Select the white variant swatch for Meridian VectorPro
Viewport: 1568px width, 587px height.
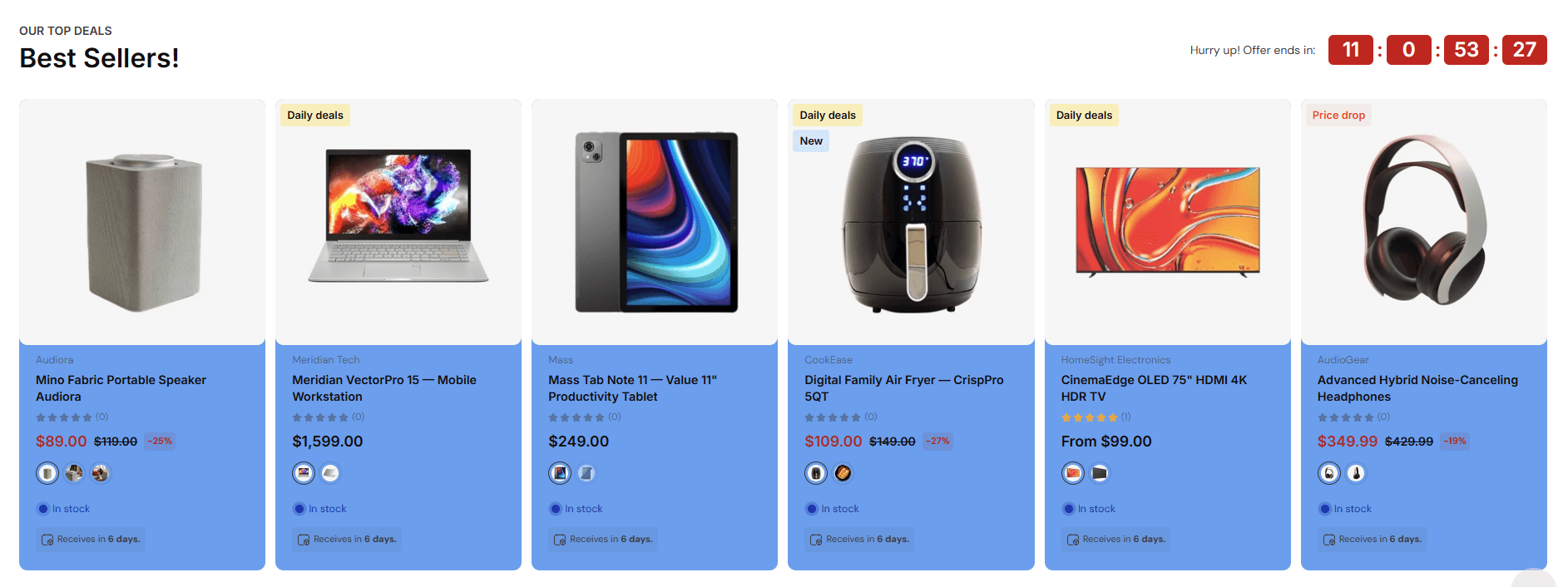331,473
